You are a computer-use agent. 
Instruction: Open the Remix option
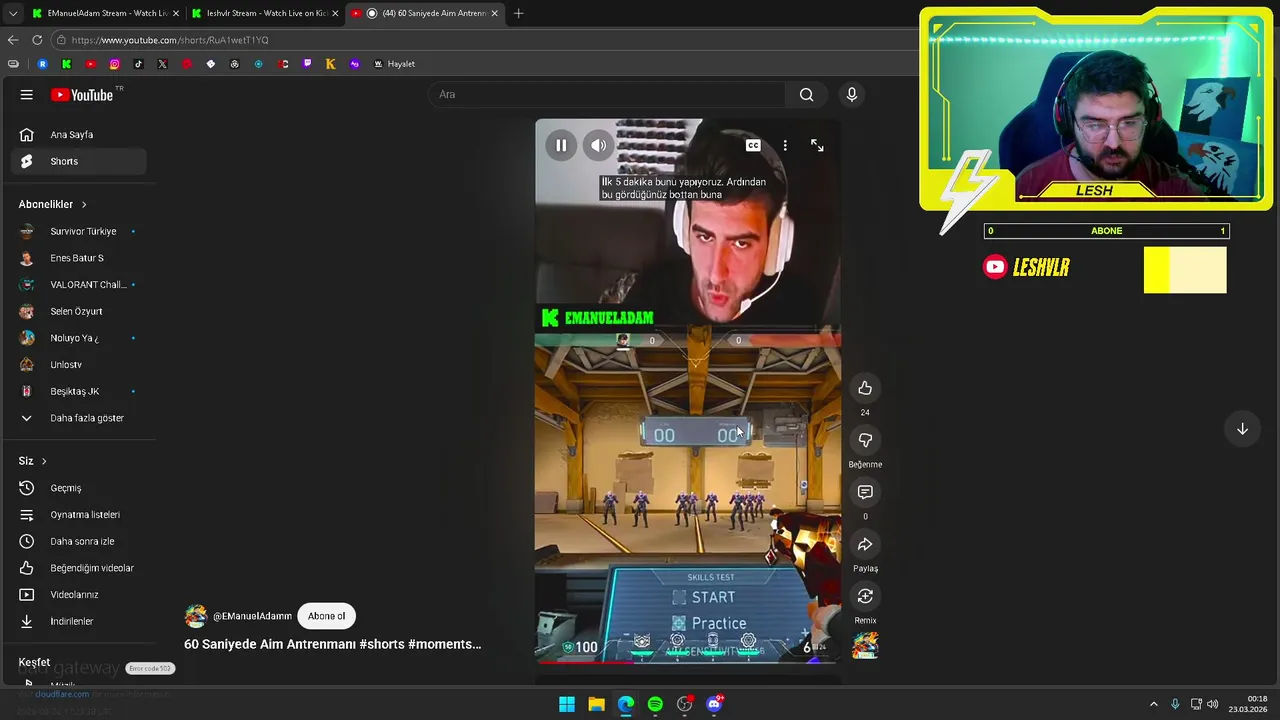(865, 596)
